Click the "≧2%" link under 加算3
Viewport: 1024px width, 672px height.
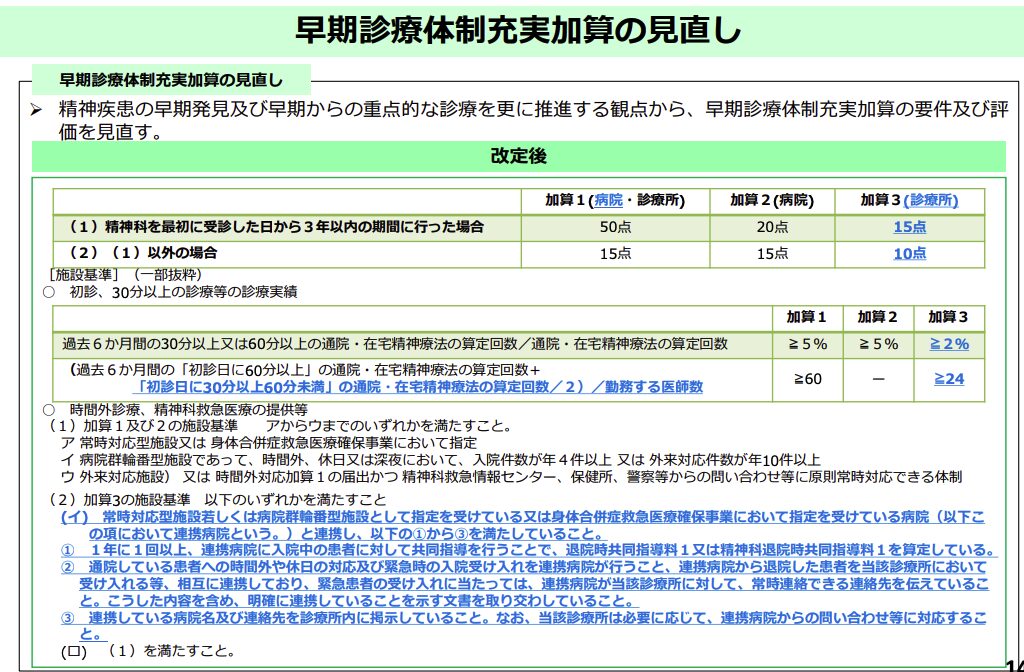(949, 343)
